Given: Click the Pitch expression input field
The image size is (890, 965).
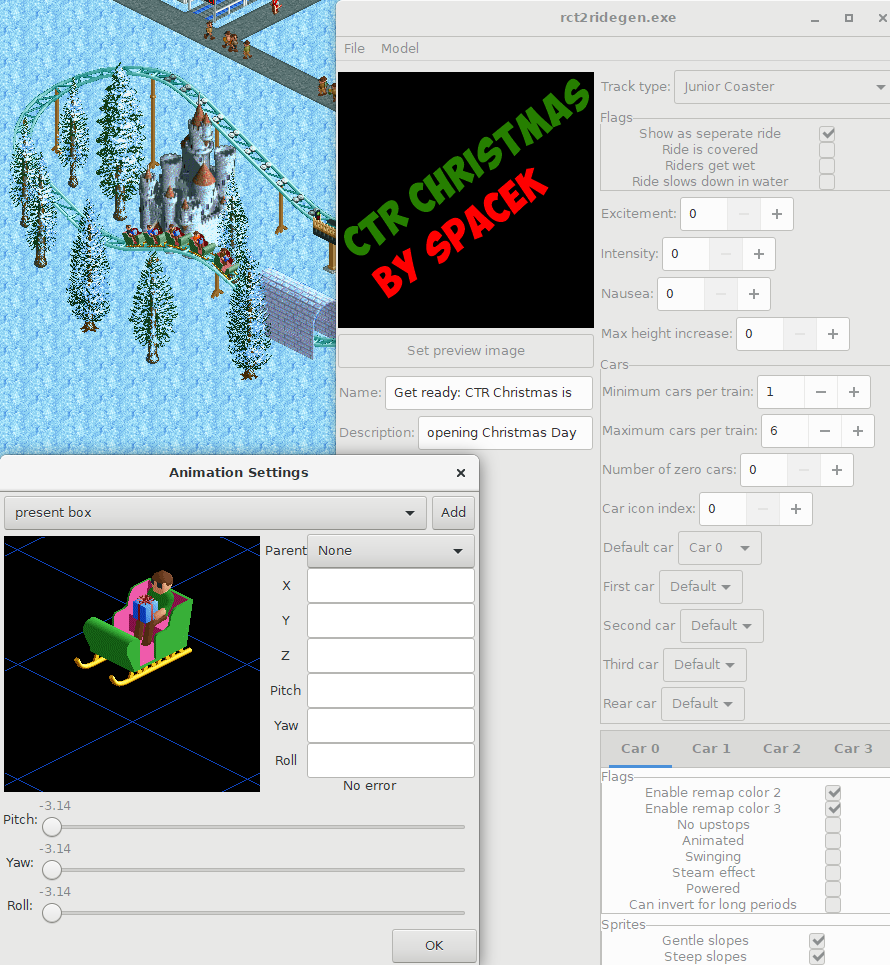Looking at the screenshot, I should tap(391, 691).
